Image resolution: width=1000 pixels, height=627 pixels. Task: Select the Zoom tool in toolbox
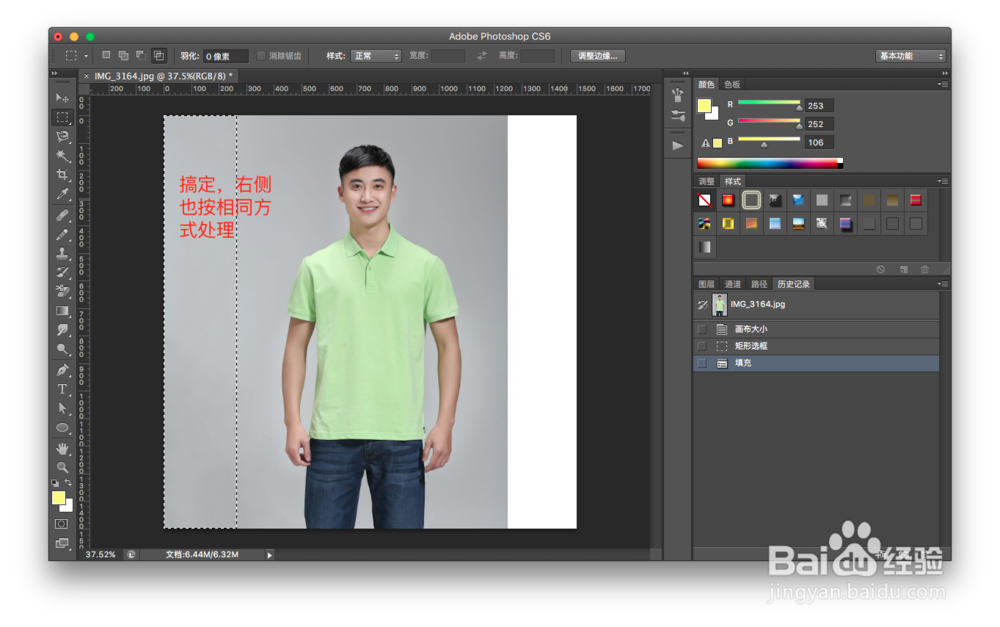click(x=62, y=468)
